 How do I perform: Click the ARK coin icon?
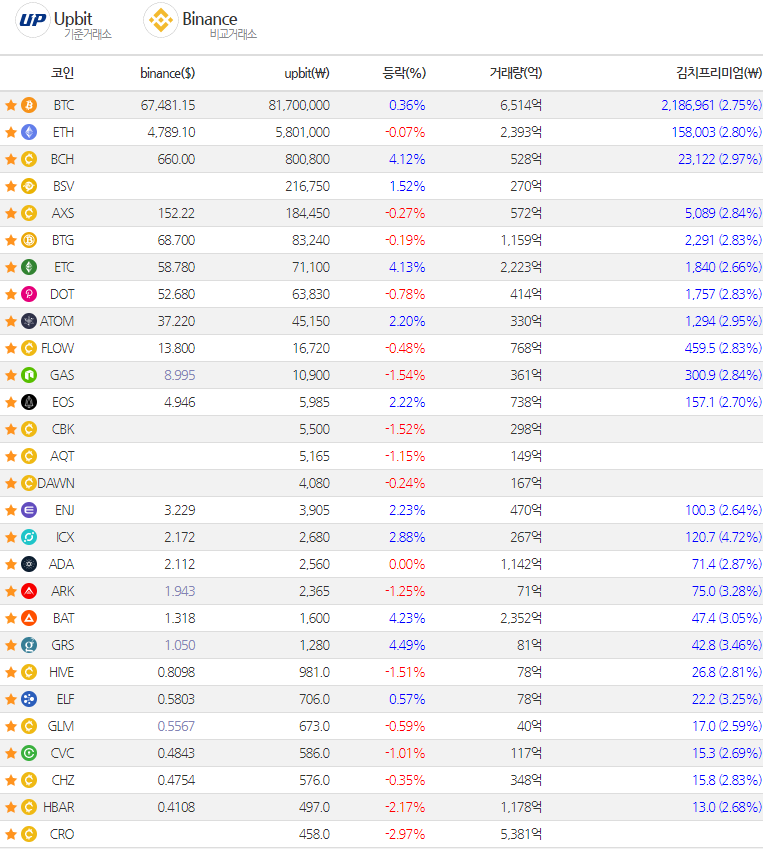coord(29,591)
